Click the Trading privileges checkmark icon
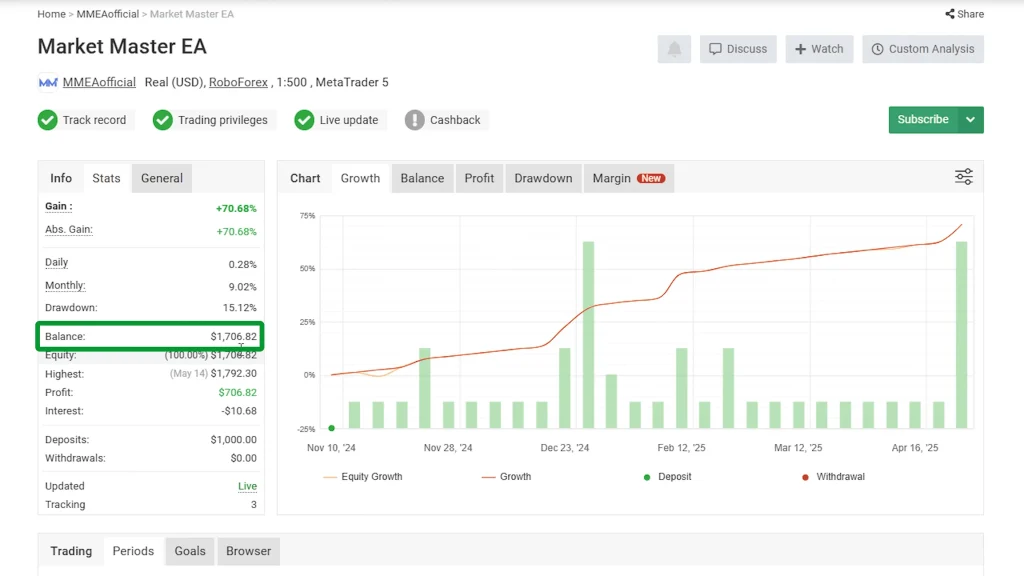This screenshot has height=576, width=1024. point(163,120)
